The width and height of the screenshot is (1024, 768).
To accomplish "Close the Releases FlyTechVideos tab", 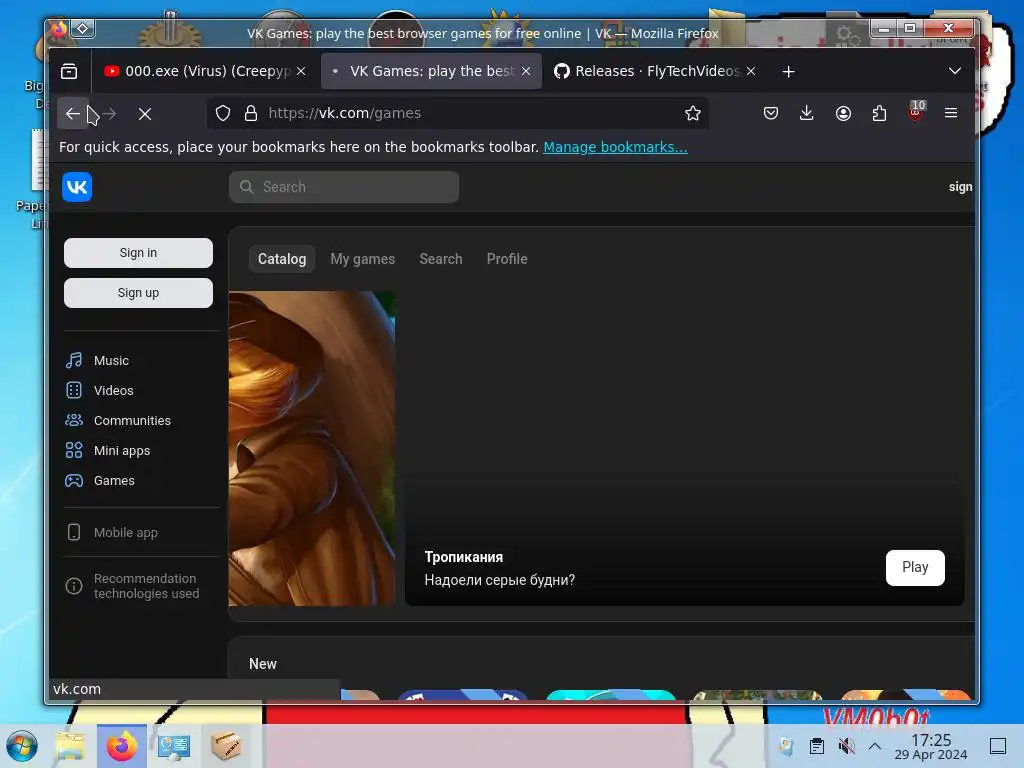I will (x=751, y=71).
